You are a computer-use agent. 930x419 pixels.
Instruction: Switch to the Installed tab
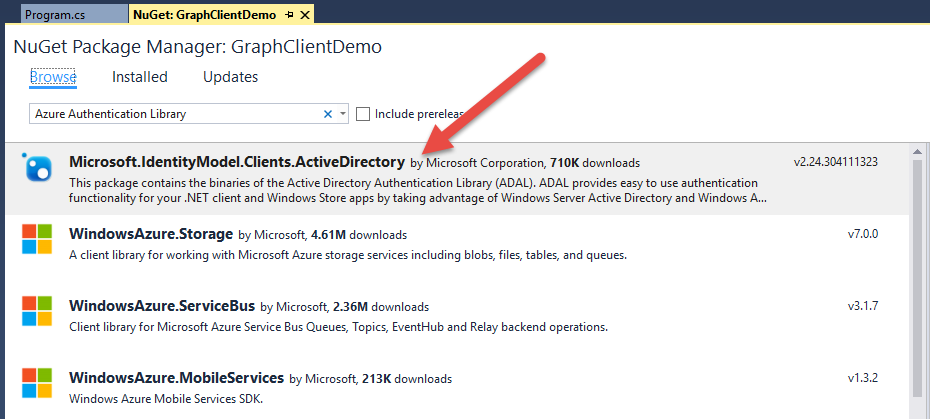[x=140, y=77]
